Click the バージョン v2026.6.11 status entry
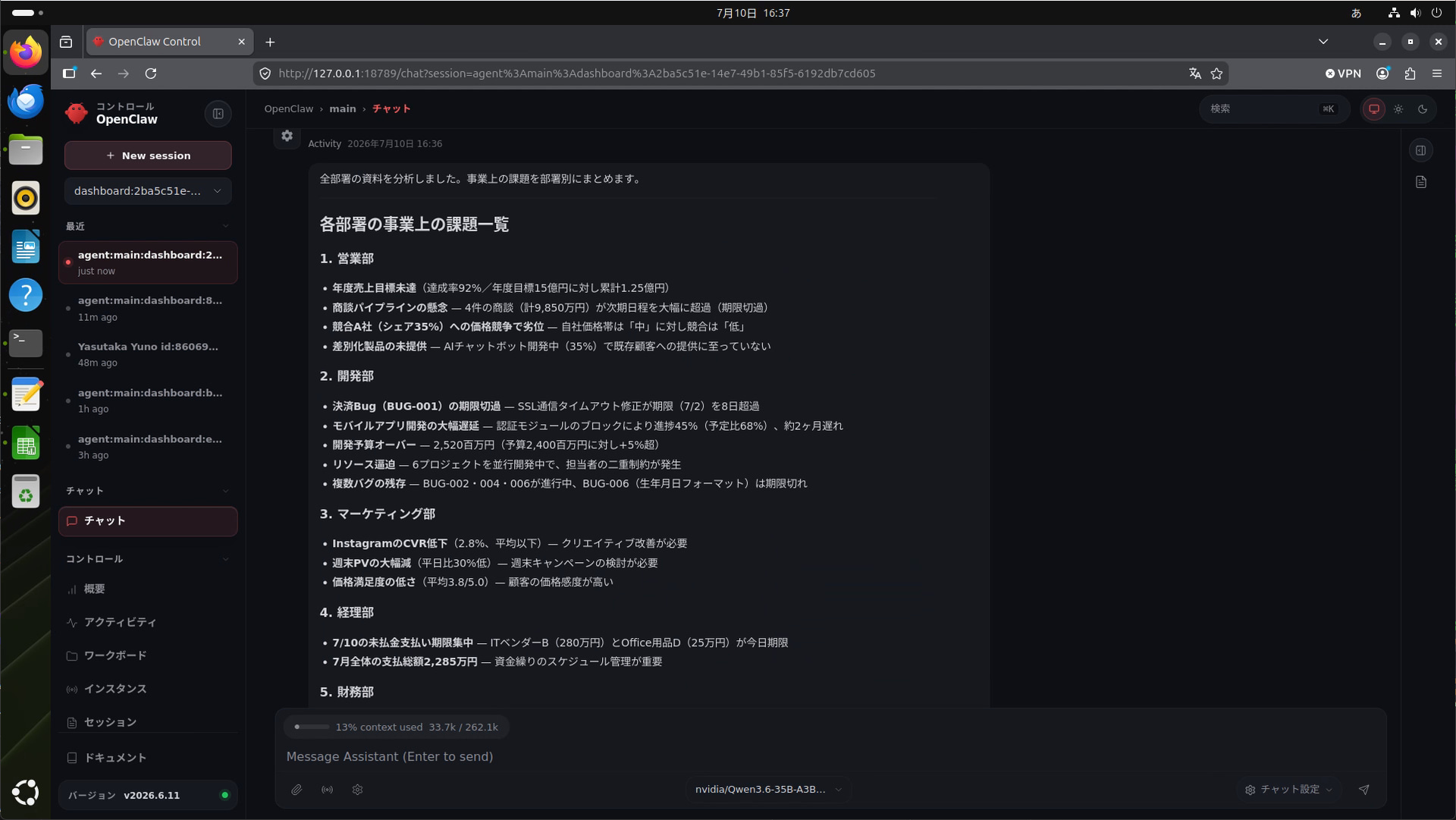The height and width of the screenshot is (820, 1456). [x=148, y=796]
